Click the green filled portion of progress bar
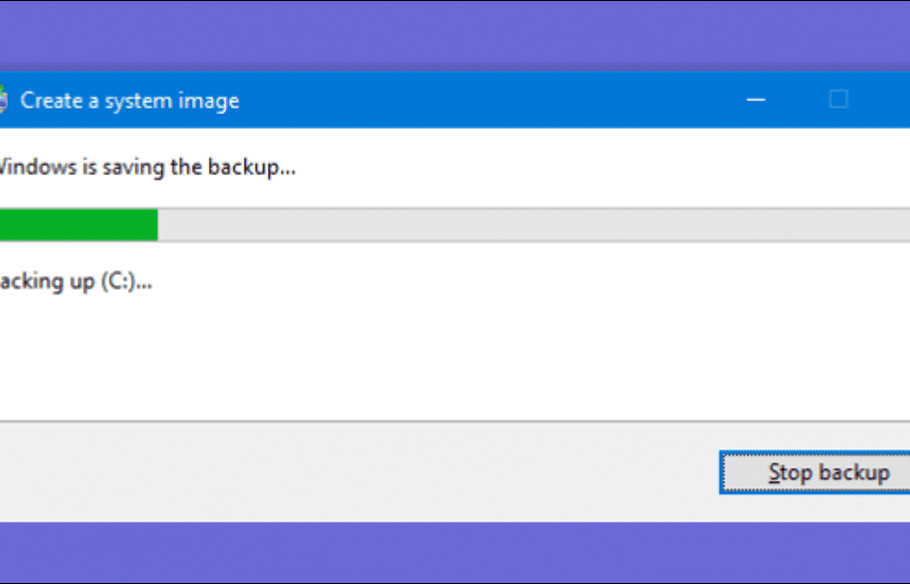 point(78,225)
